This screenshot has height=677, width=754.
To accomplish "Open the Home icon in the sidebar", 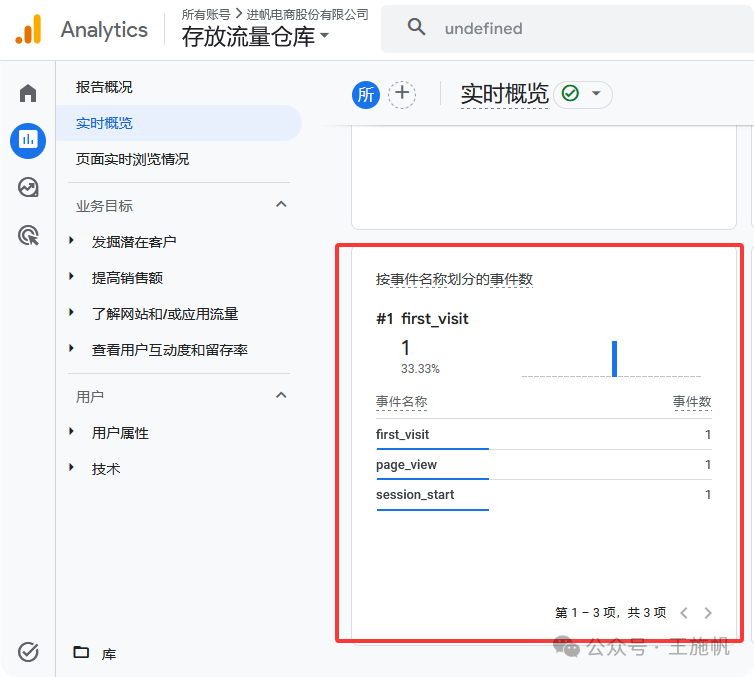I will pyautogui.click(x=28, y=93).
